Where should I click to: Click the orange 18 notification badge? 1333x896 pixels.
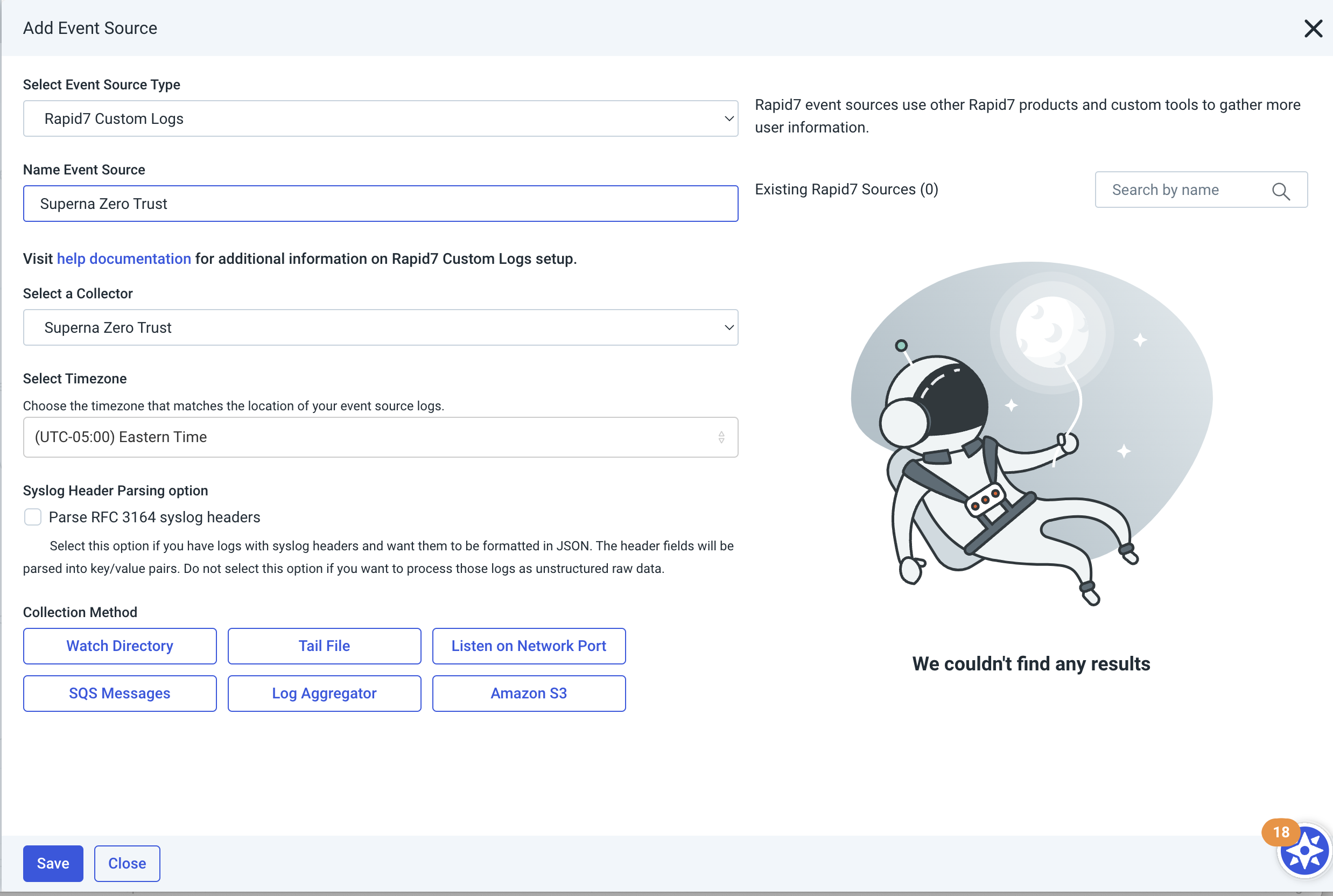pos(1280,832)
